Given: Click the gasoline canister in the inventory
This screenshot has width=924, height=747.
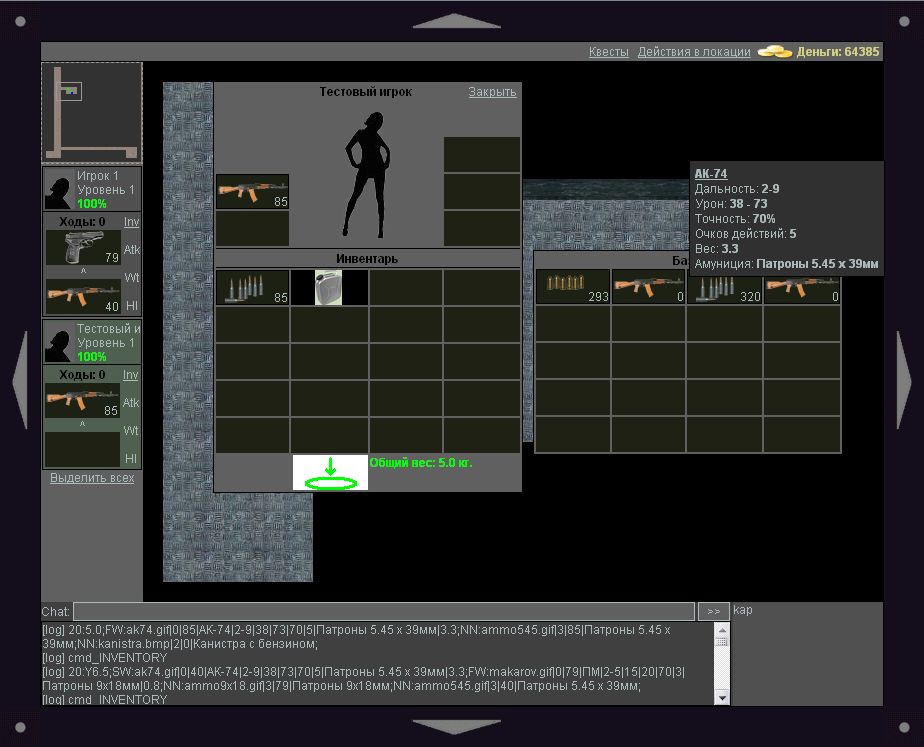Looking at the screenshot, I should [x=329, y=287].
